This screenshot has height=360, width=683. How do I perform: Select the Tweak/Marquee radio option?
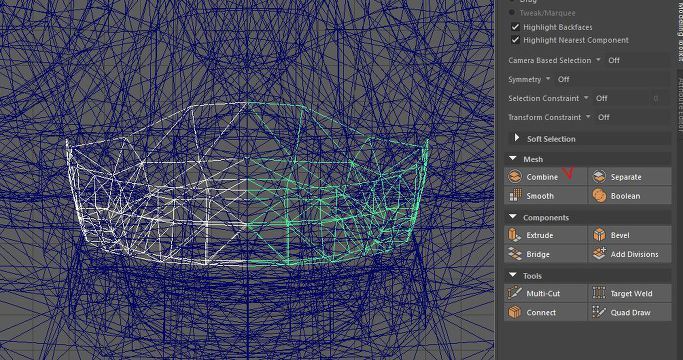[512, 13]
